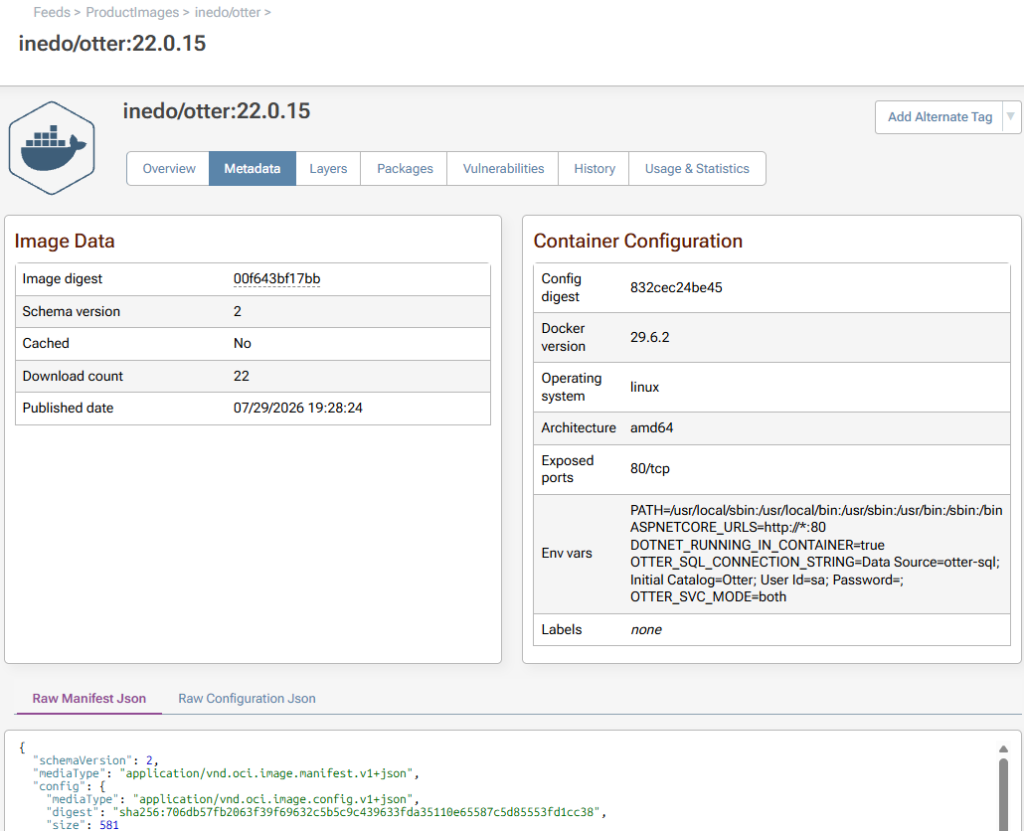Select the Metadata tab

point(252,169)
